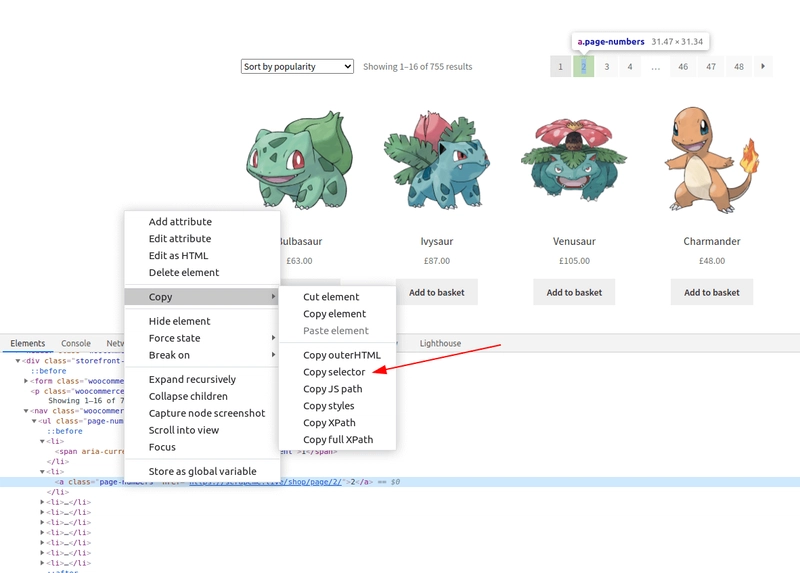Select Copy outerHTML
800x573 pixels.
(337, 355)
